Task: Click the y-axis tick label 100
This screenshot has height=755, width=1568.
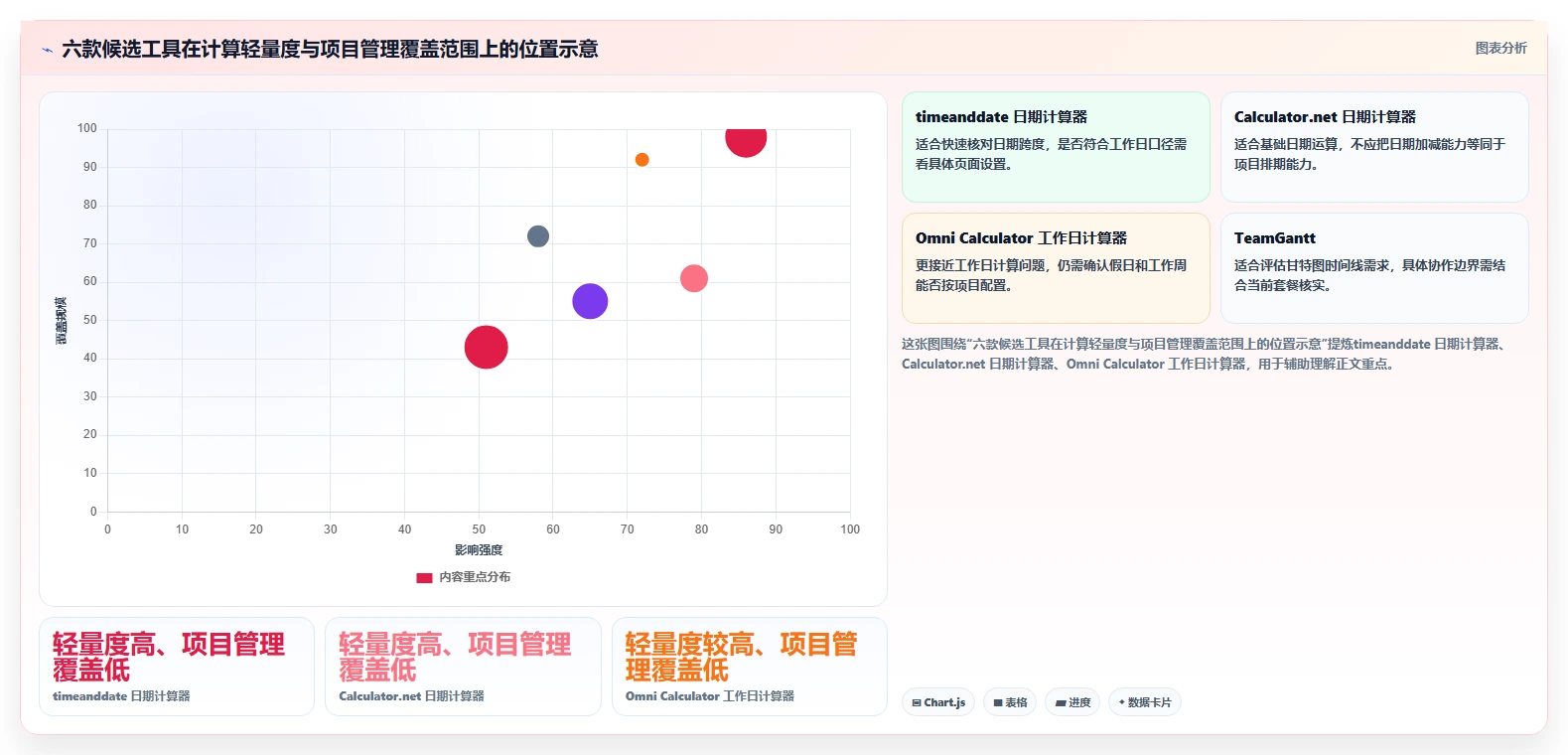Action: pyautogui.click(x=87, y=128)
